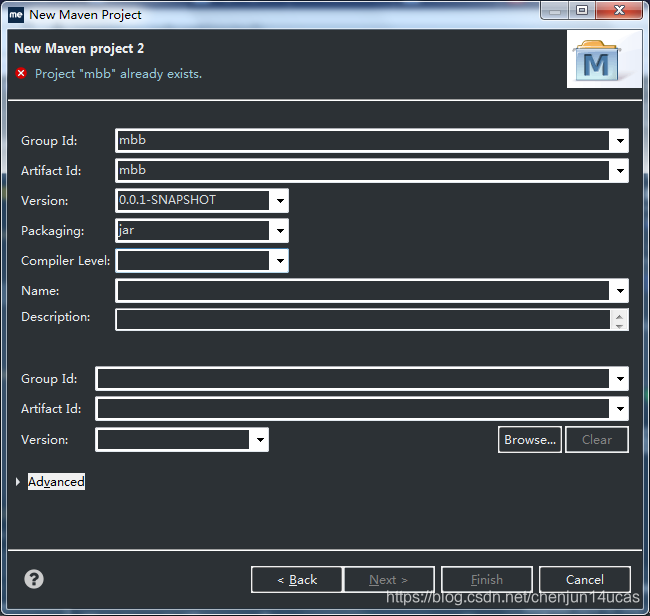Screen dimensions: 650x616
Task: Click into the Name text field
Action: click(363, 291)
